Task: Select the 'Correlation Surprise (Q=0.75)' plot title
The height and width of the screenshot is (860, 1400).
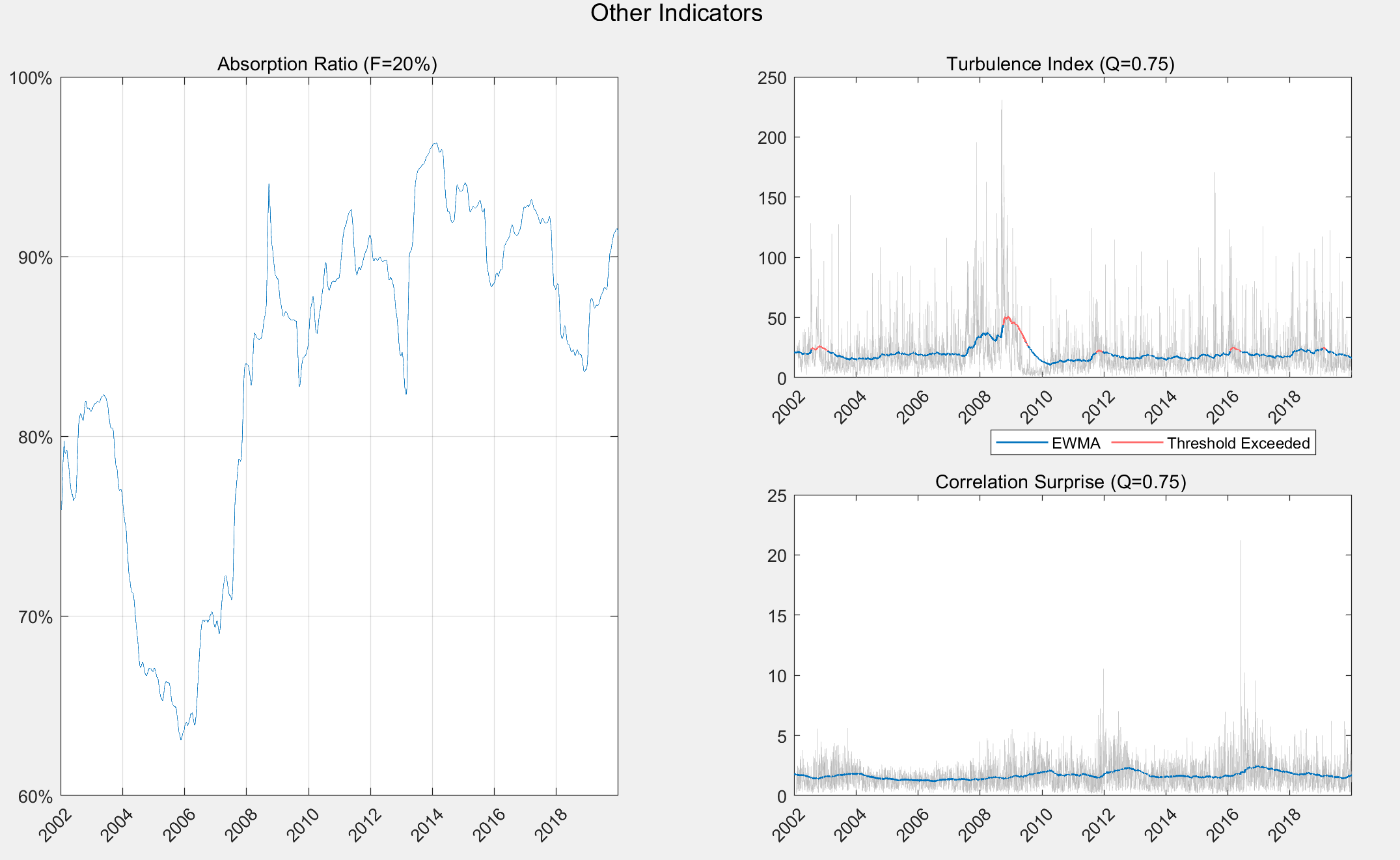Action: (x=1060, y=482)
